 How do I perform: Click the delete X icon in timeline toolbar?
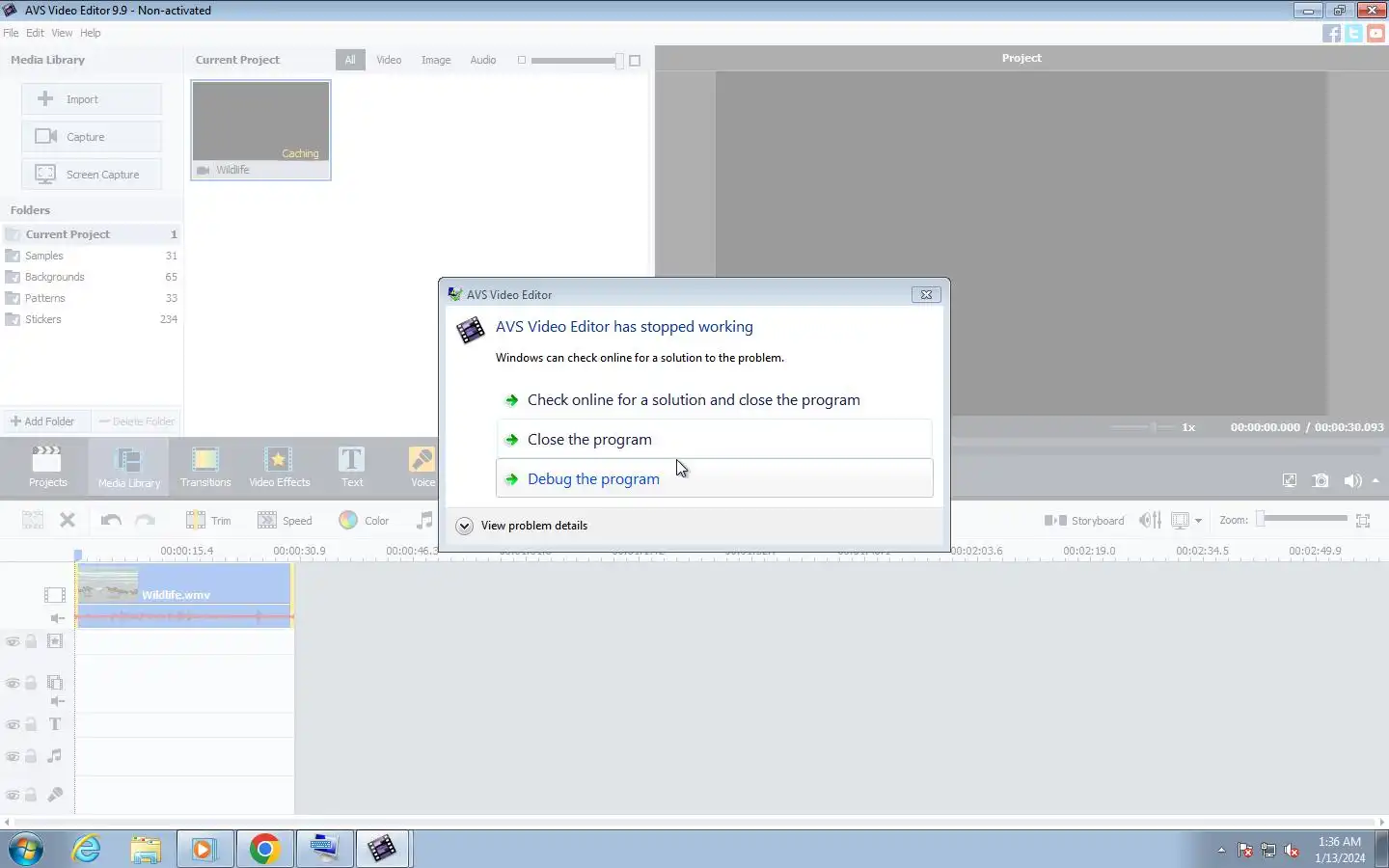point(68,520)
